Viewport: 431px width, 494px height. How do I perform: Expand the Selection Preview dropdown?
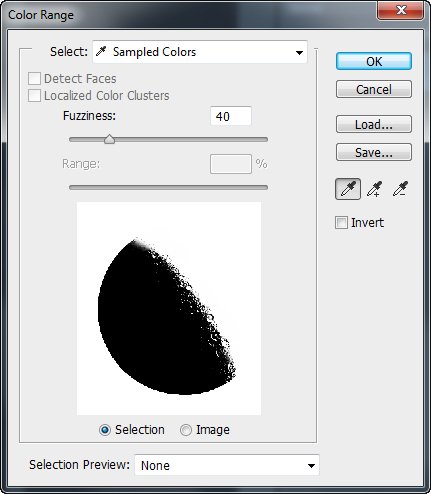coord(227,465)
